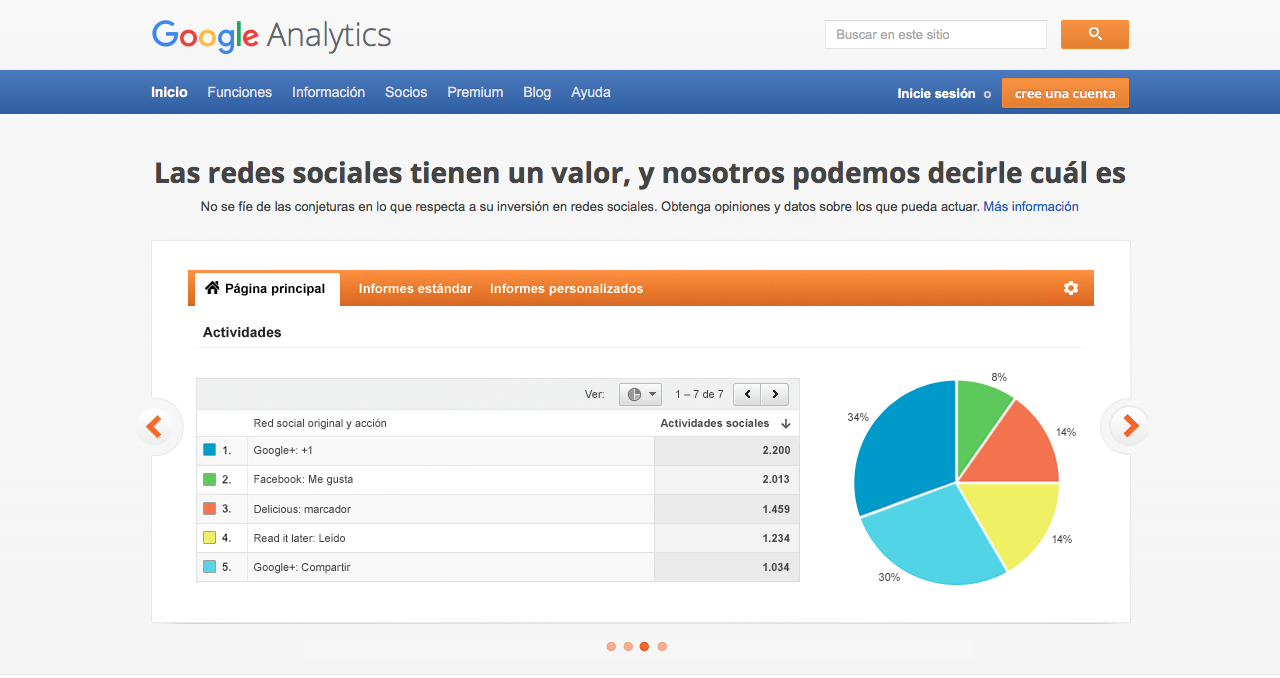Screen dimensions: 1280x678
Task: Click the home icon on Página principal tab
Action: [x=212, y=288]
